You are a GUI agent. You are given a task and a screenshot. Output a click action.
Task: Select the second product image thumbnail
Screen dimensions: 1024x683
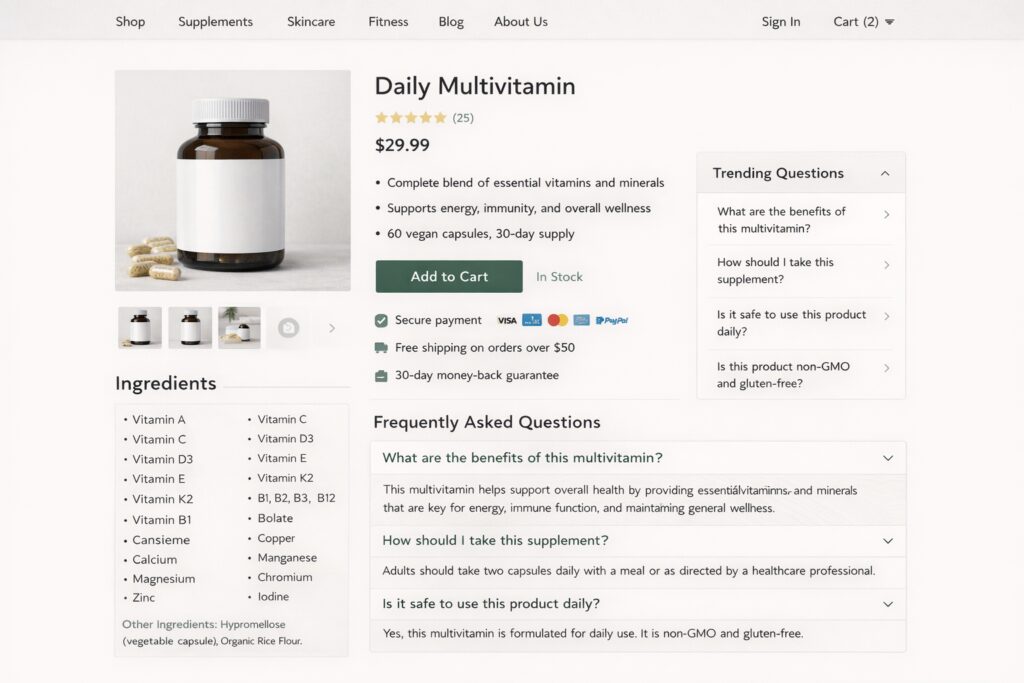[190, 327]
